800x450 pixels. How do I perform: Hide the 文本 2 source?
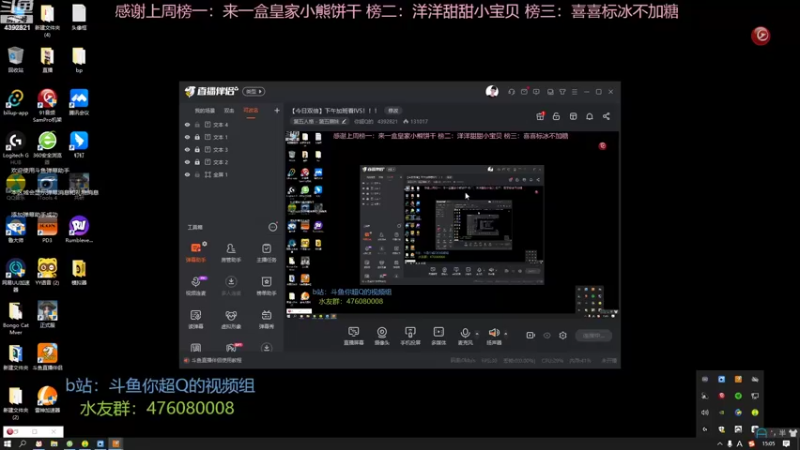[x=187, y=162]
